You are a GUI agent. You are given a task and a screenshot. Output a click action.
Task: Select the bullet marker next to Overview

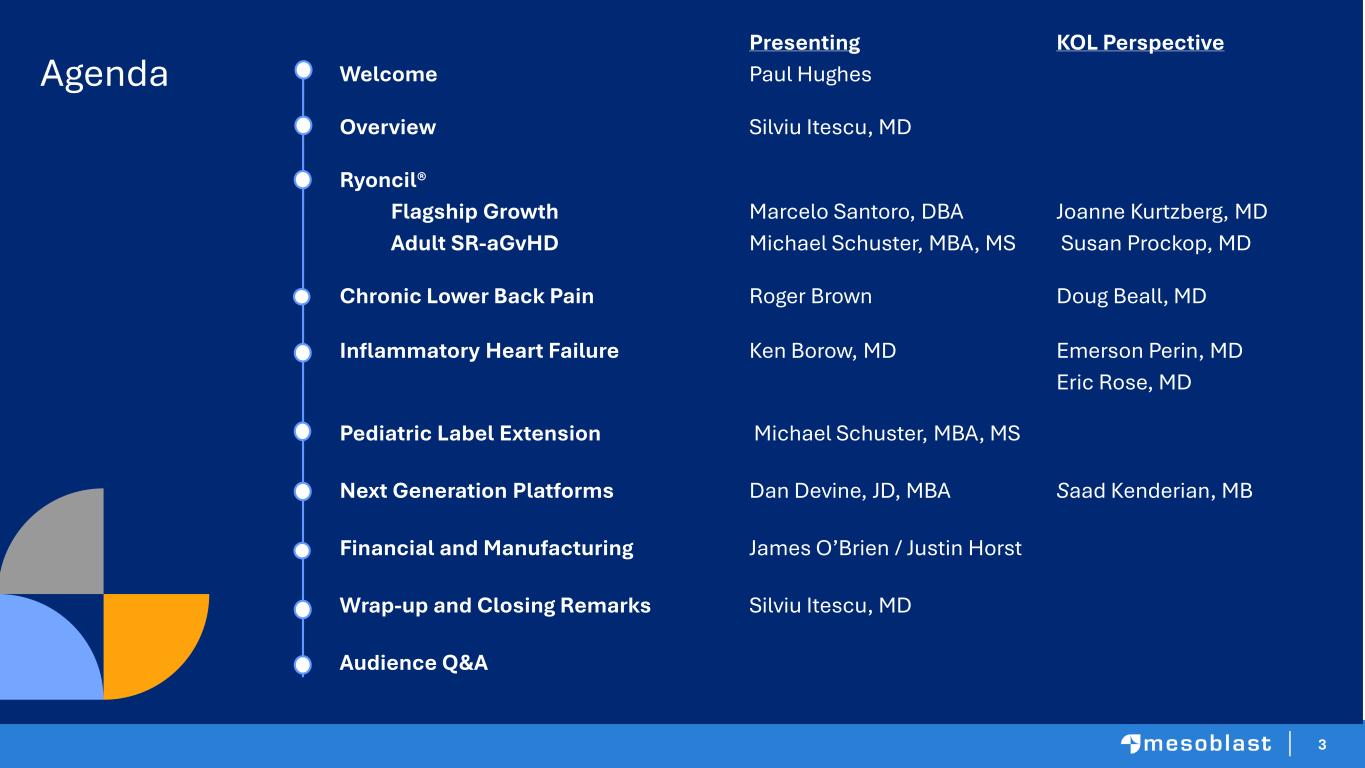coord(304,125)
